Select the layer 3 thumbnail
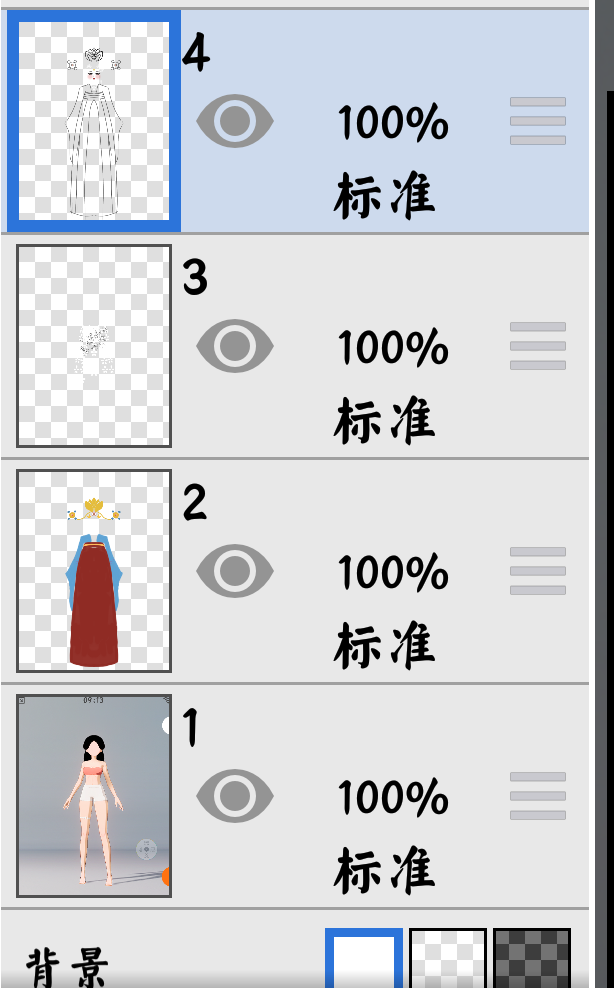Image resolution: width=614 pixels, height=988 pixels. coord(94,346)
